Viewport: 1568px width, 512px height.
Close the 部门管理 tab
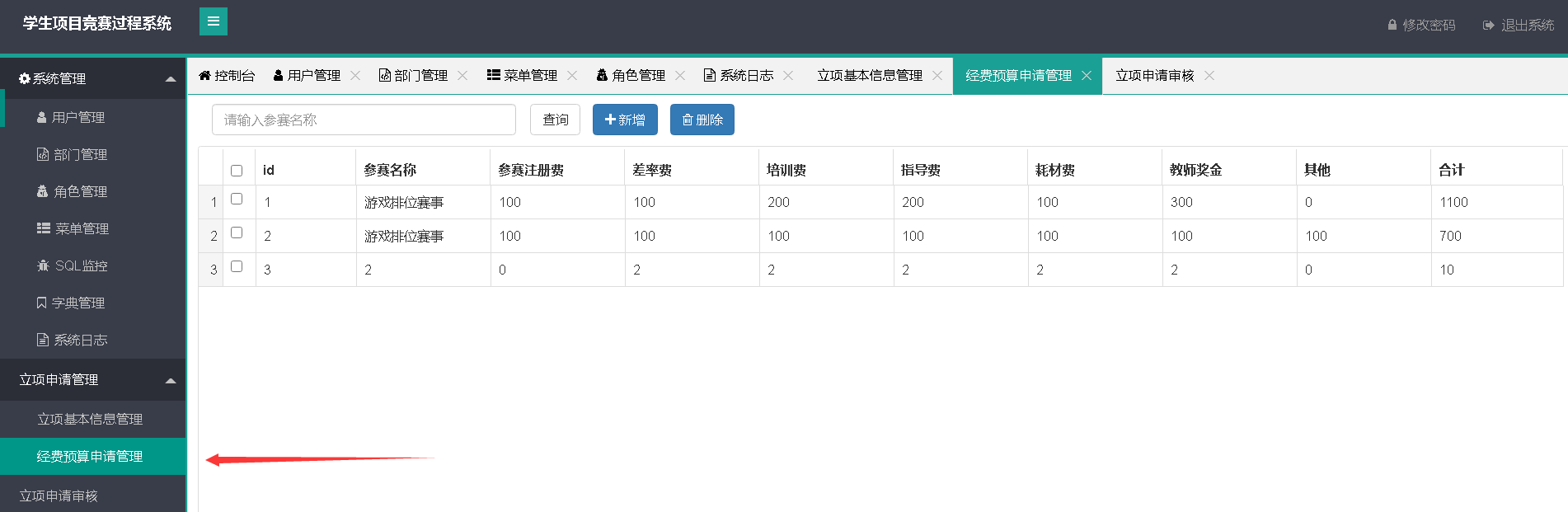coord(462,75)
